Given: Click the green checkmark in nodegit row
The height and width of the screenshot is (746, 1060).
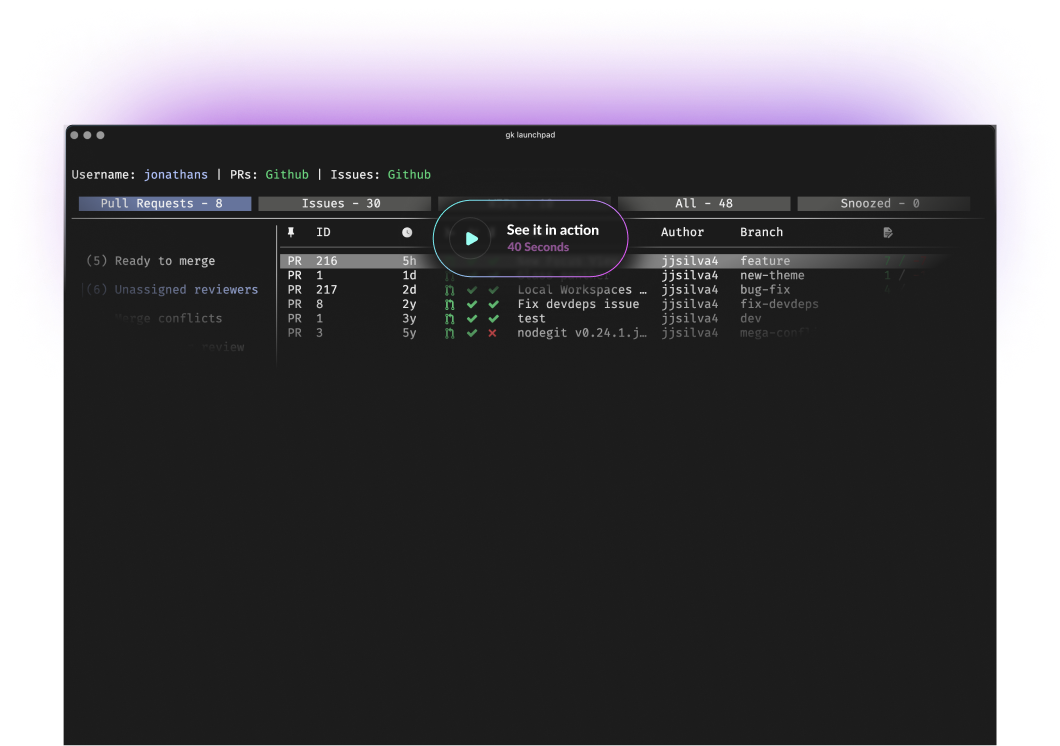Looking at the screenshot, I should [x=472, y=333].
